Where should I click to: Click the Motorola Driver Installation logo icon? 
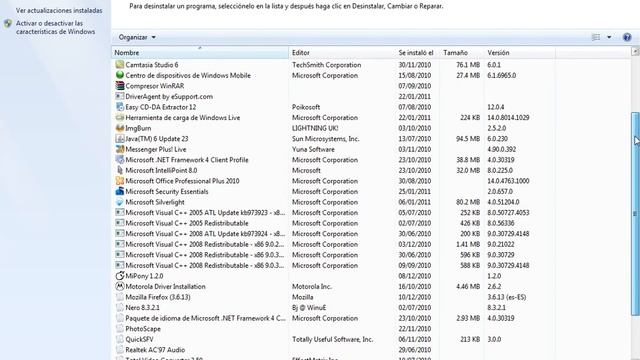(120, 287)
